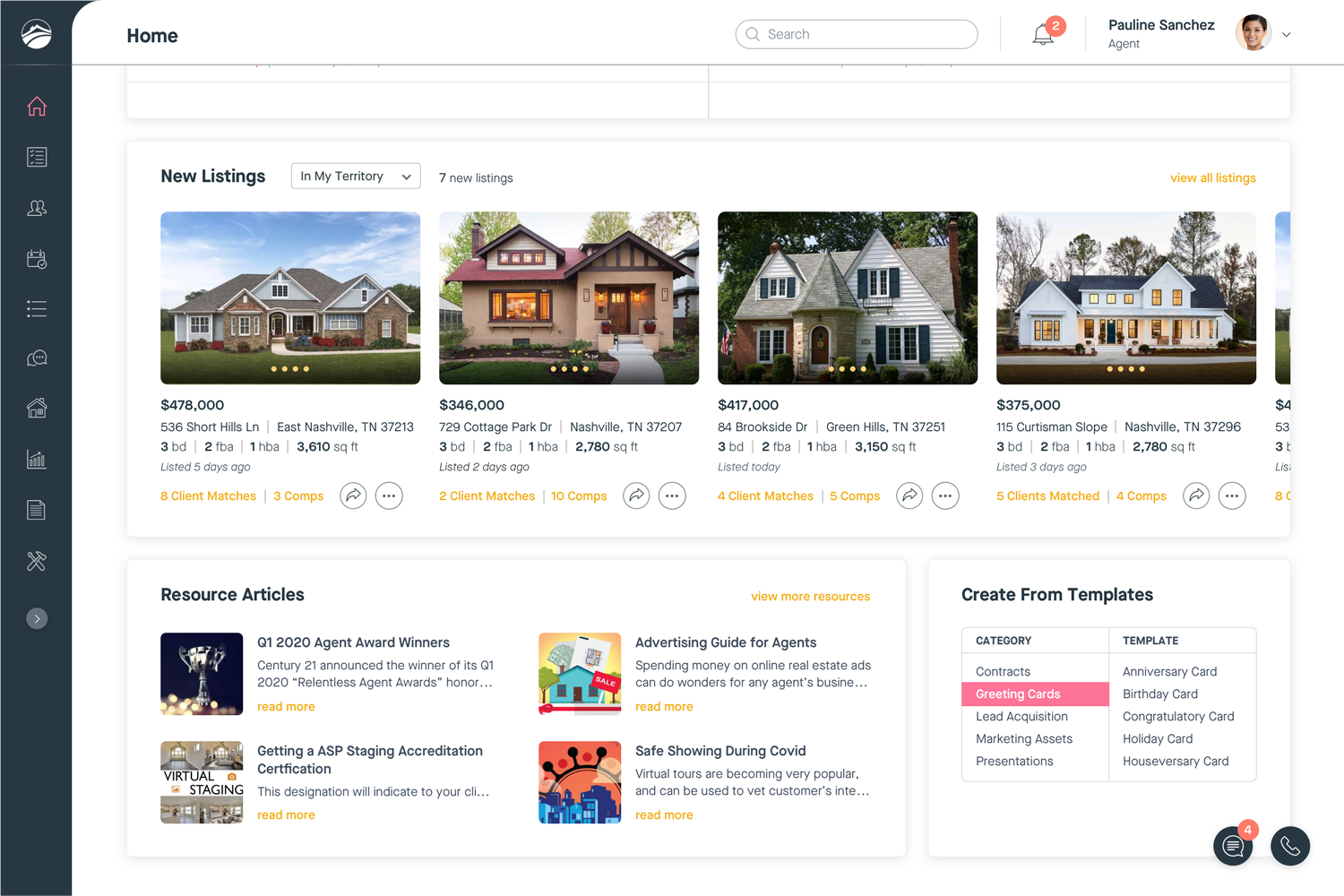The width and height of the screenshot is (1344, 896).
Task: Select the Marketing Assets category
Action: (1023, 738)
